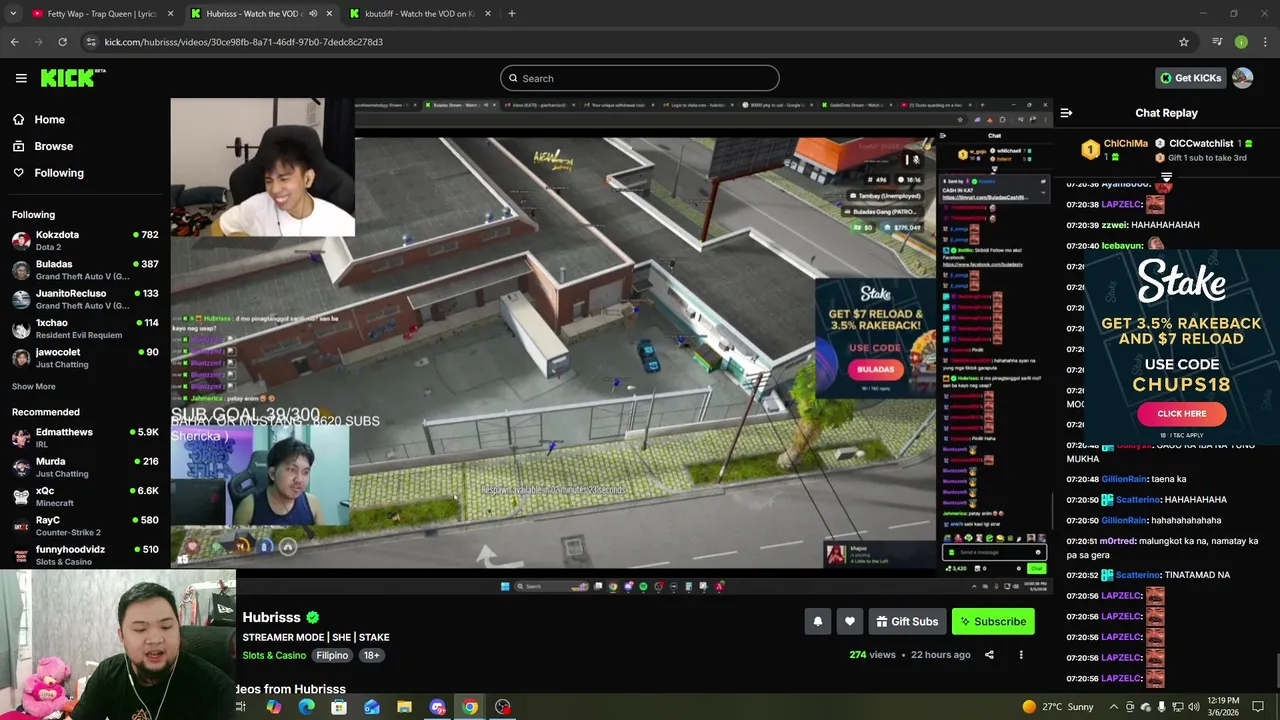Screen dimensions: 1280x720
Task: Open more options menu beside share
Action: (1021, 655)
